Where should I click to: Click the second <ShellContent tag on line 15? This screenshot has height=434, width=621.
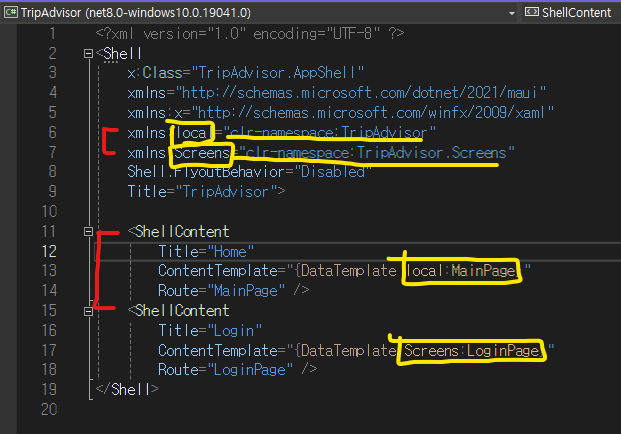coord(178,311)
